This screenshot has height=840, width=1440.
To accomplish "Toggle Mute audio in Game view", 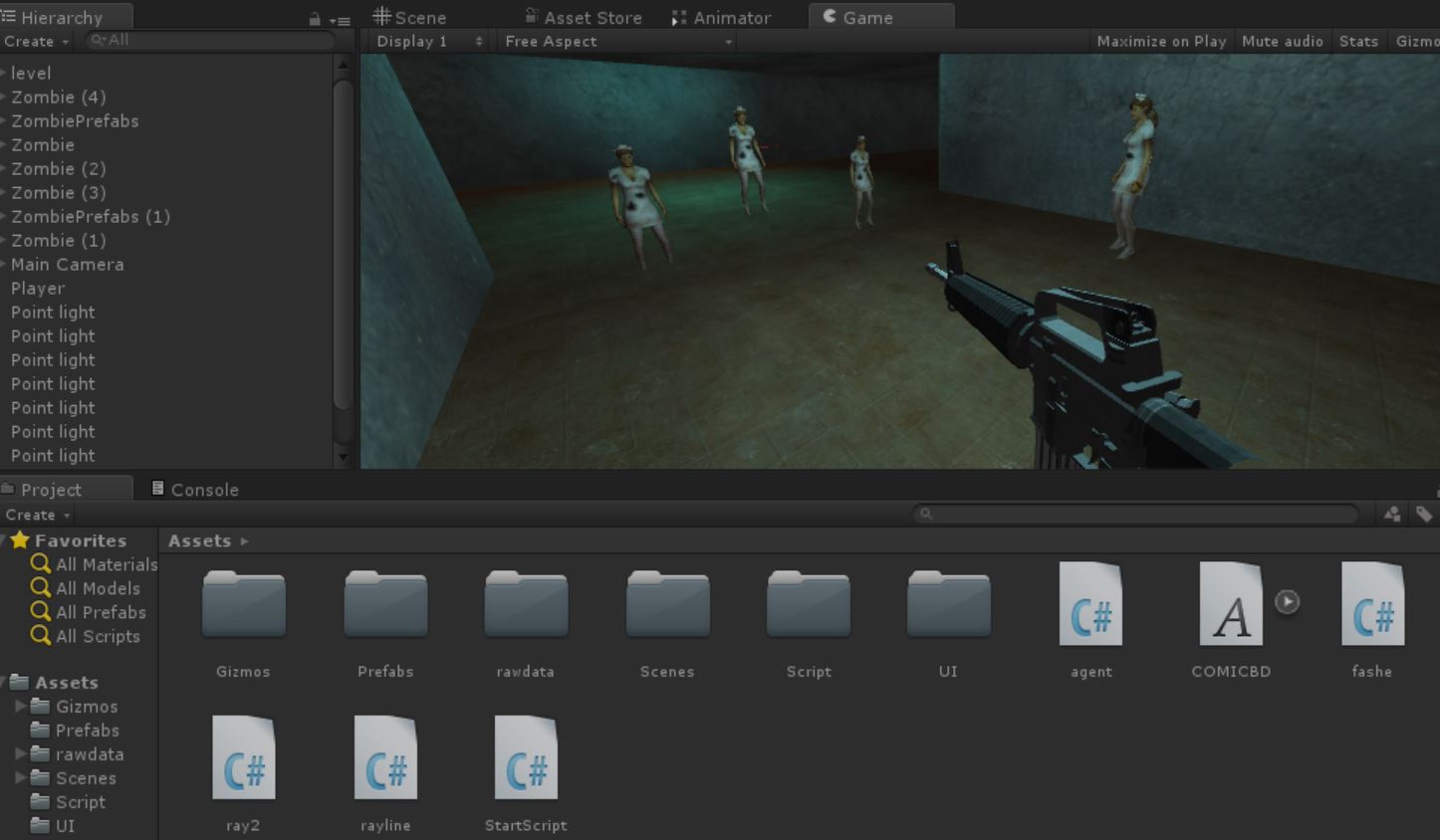I will coord(1283,41).
